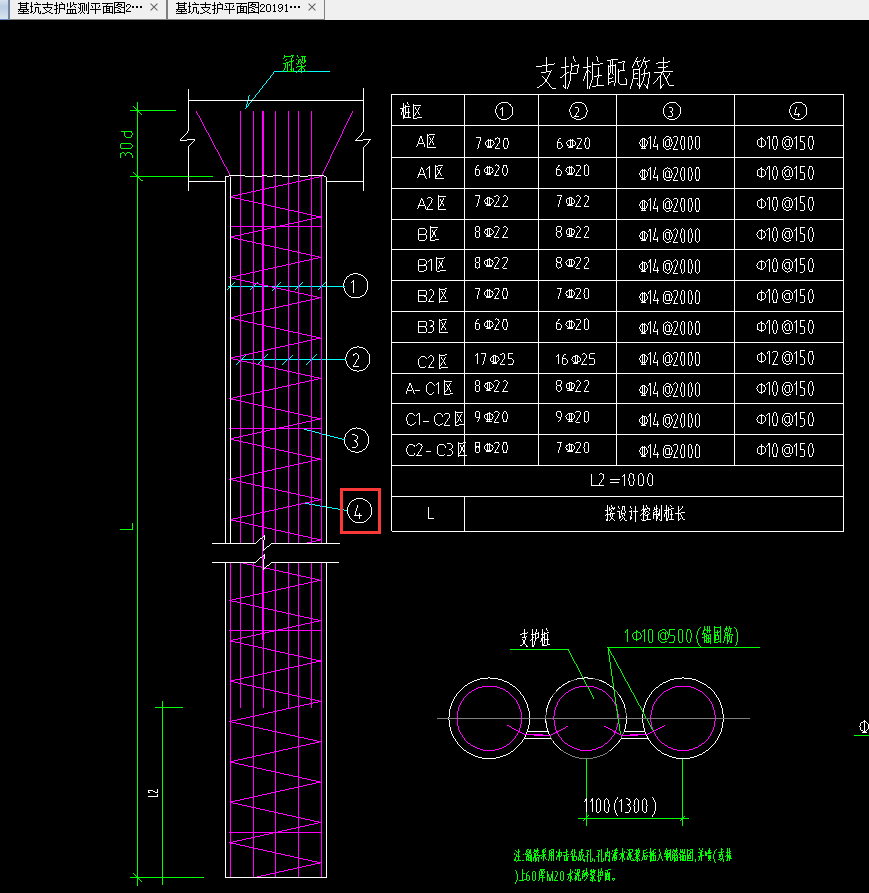Select the C2区 row label

click(432, 362)
